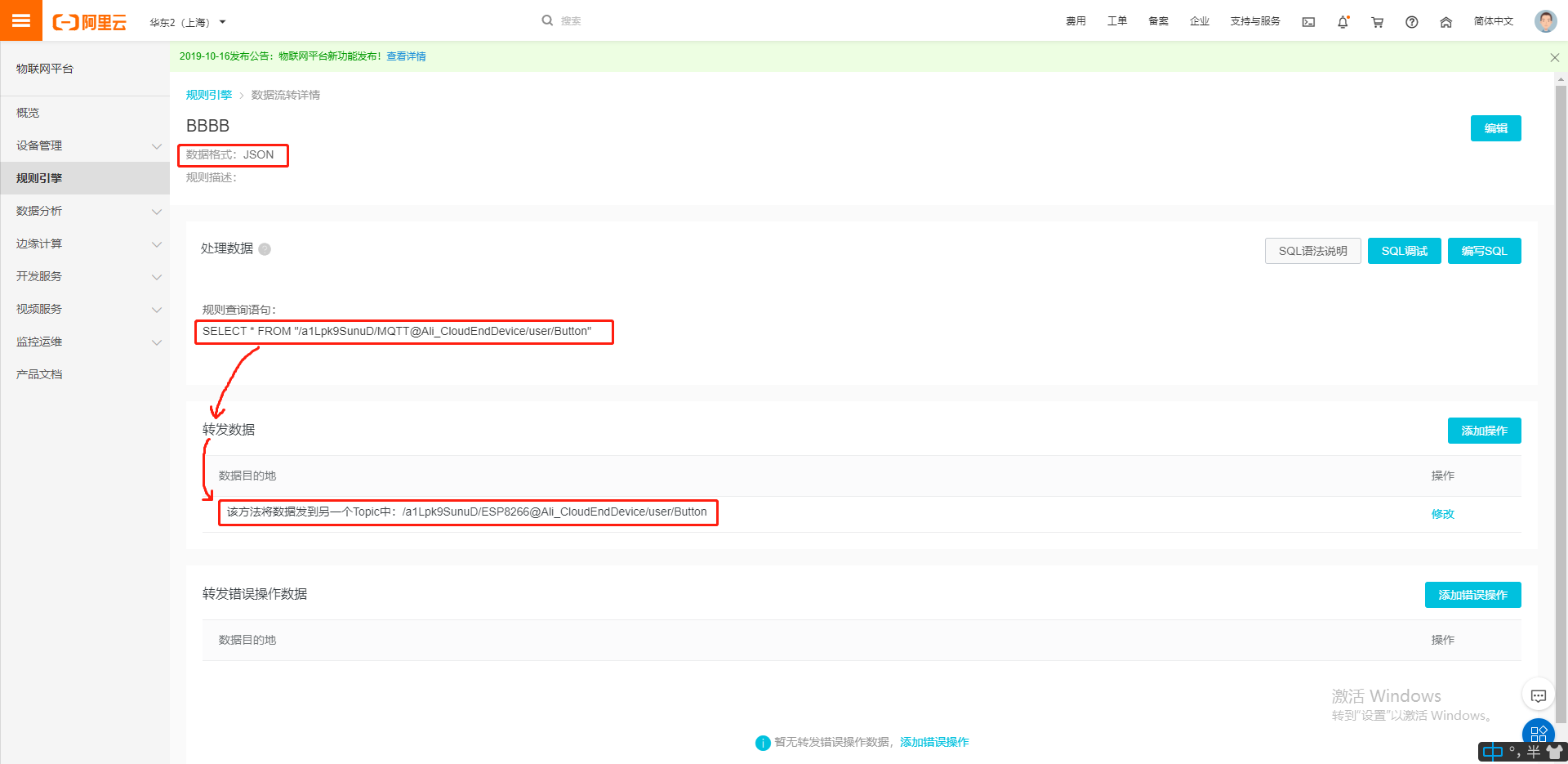Click the SELECT * FROM query text

tap(397, 331)
